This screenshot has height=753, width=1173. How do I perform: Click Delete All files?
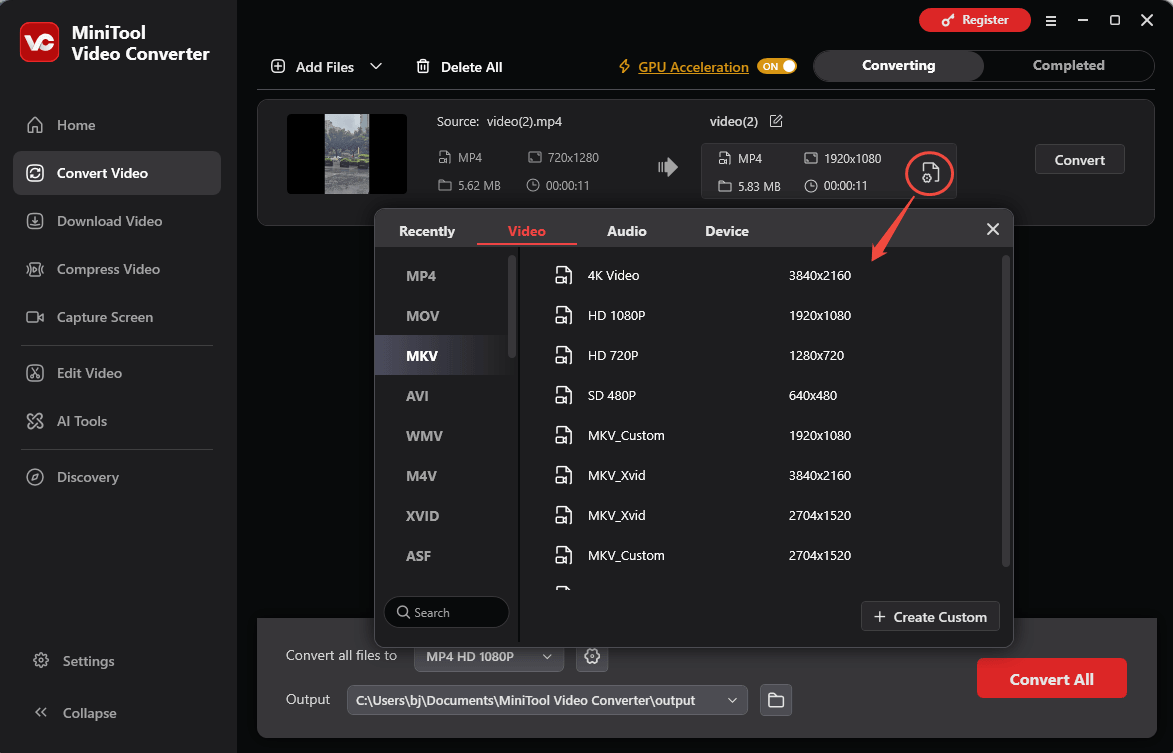[459, 67]
